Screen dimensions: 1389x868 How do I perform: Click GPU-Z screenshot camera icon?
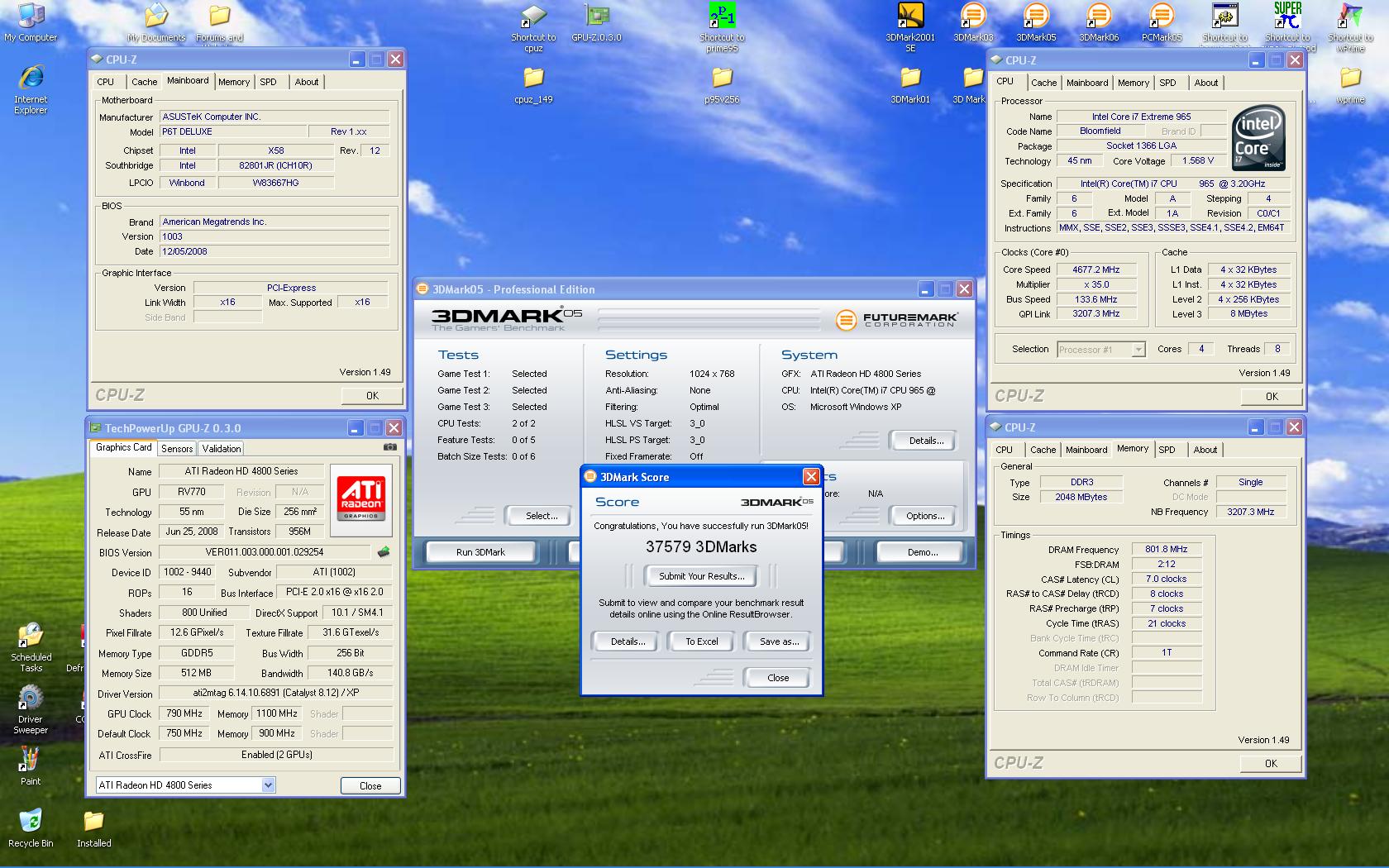coord(389,447)
